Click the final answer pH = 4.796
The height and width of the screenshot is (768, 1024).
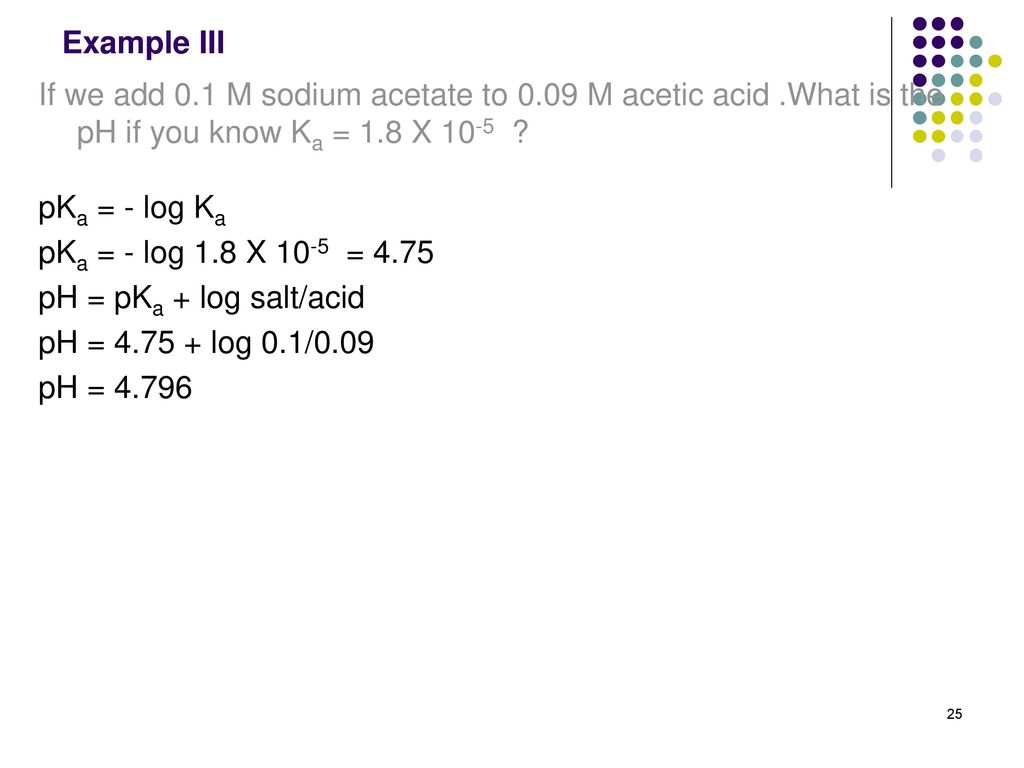click(115, 388)
